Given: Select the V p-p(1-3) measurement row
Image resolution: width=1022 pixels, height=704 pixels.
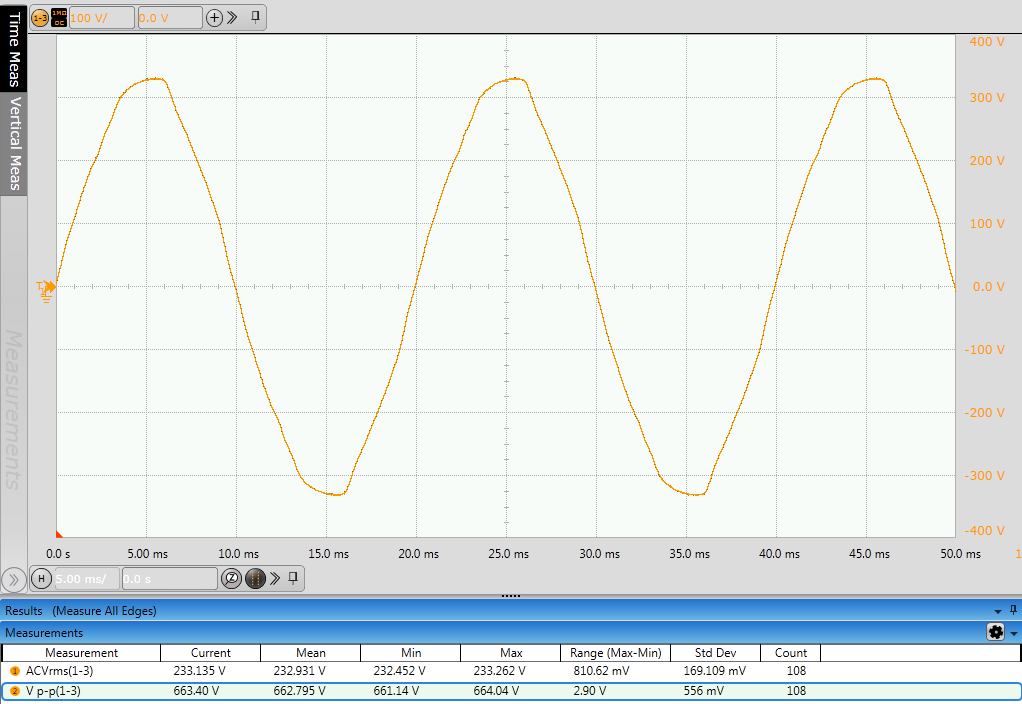Looking at the screenshot, I should [x=511, y=691].
